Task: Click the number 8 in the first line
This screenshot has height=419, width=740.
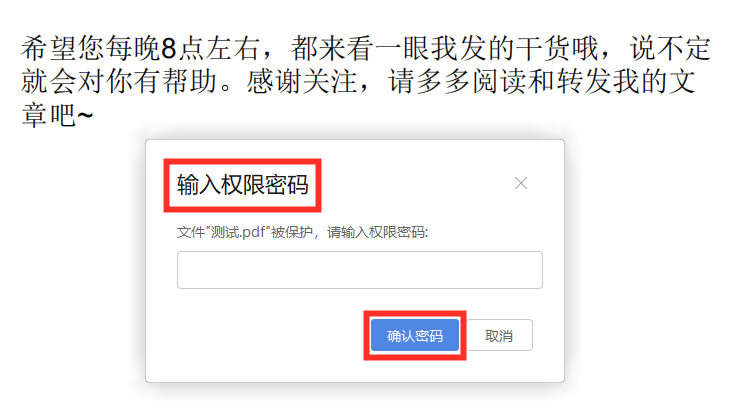Action: coord(168,49)
